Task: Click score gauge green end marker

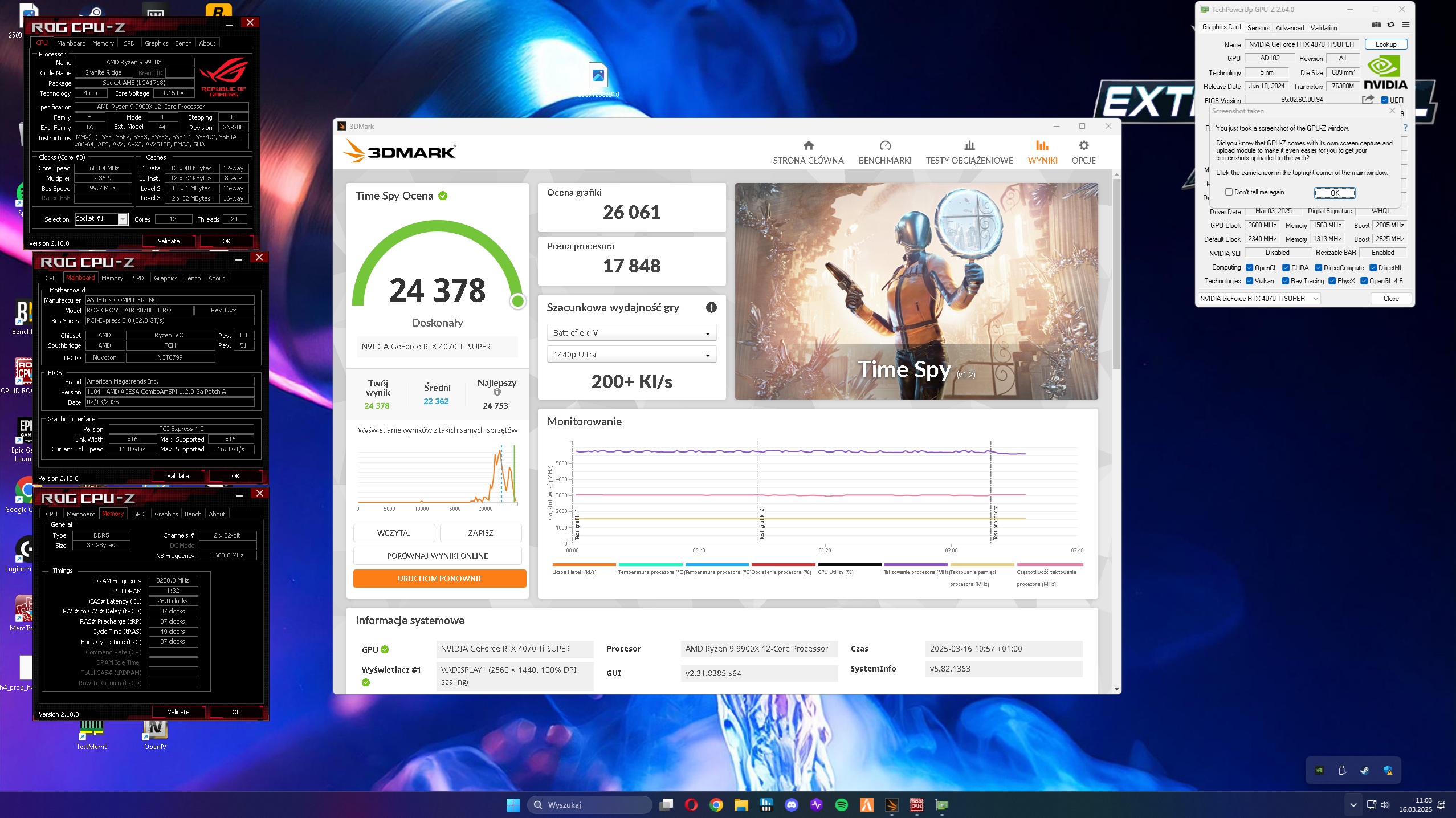Action: point(517,301)
